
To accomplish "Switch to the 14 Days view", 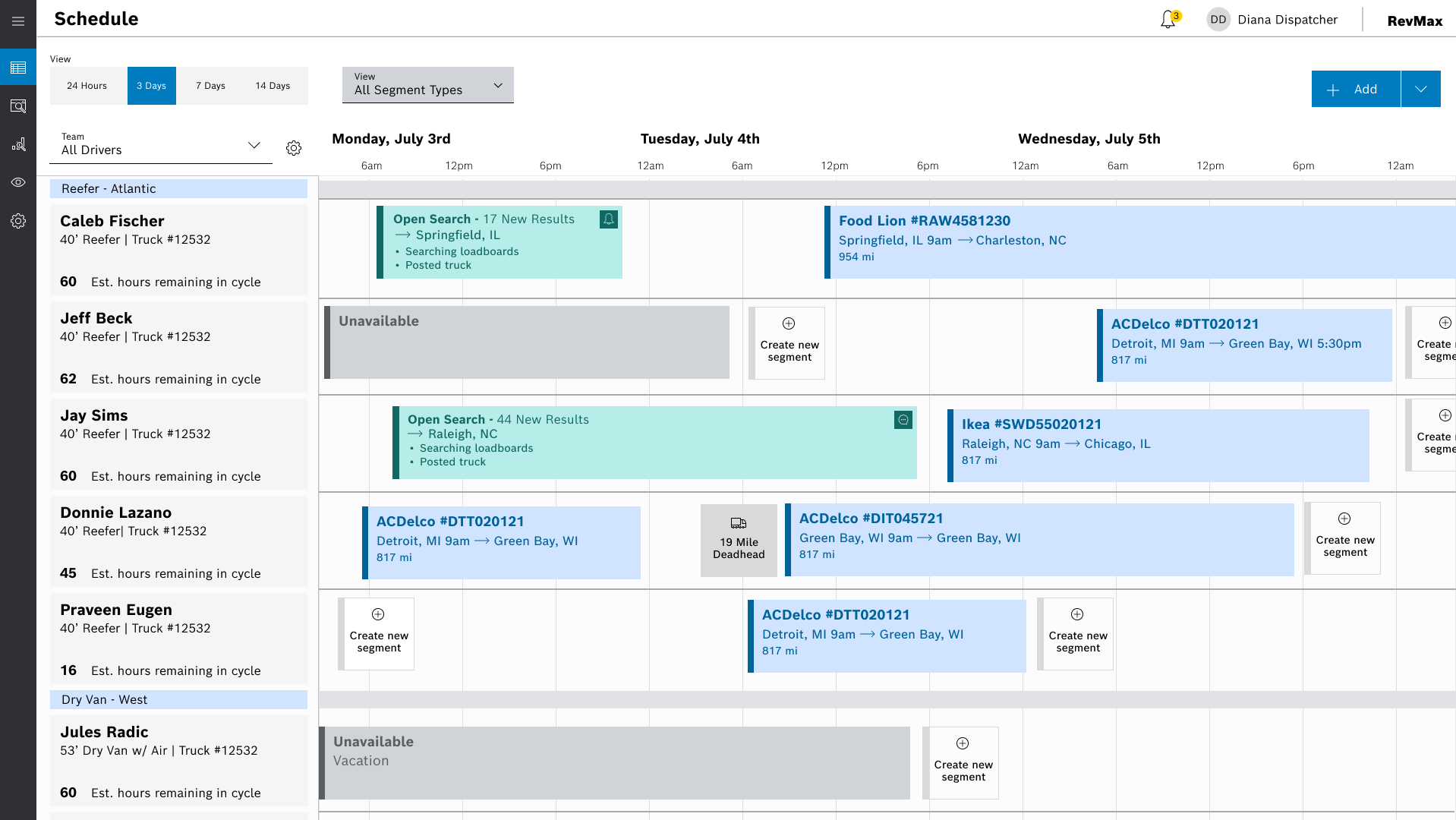I will tap(273, 86).
